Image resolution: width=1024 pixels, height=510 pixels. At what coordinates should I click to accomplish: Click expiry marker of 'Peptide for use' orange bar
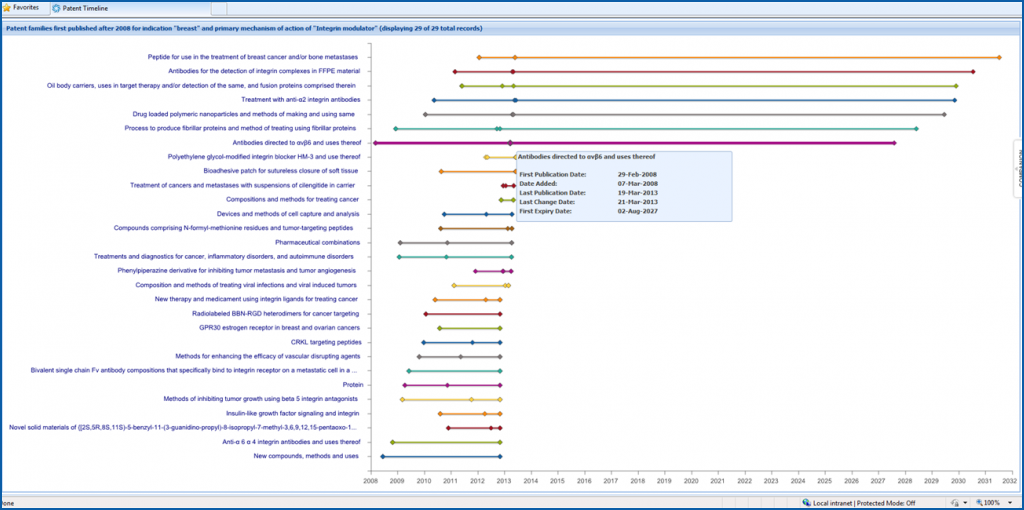[999, 57]
